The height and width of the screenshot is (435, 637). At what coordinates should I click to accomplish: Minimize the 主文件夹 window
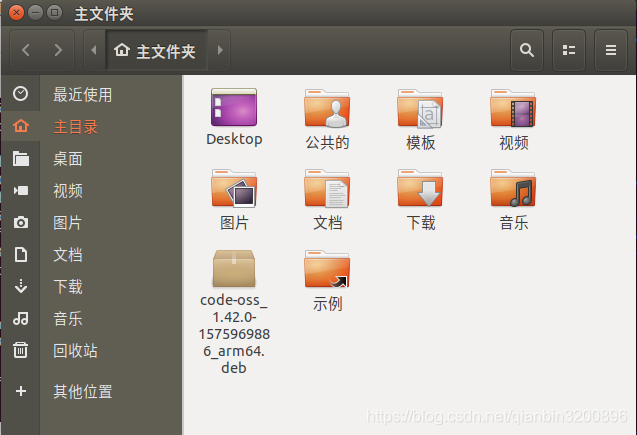[x=35, y=13]
